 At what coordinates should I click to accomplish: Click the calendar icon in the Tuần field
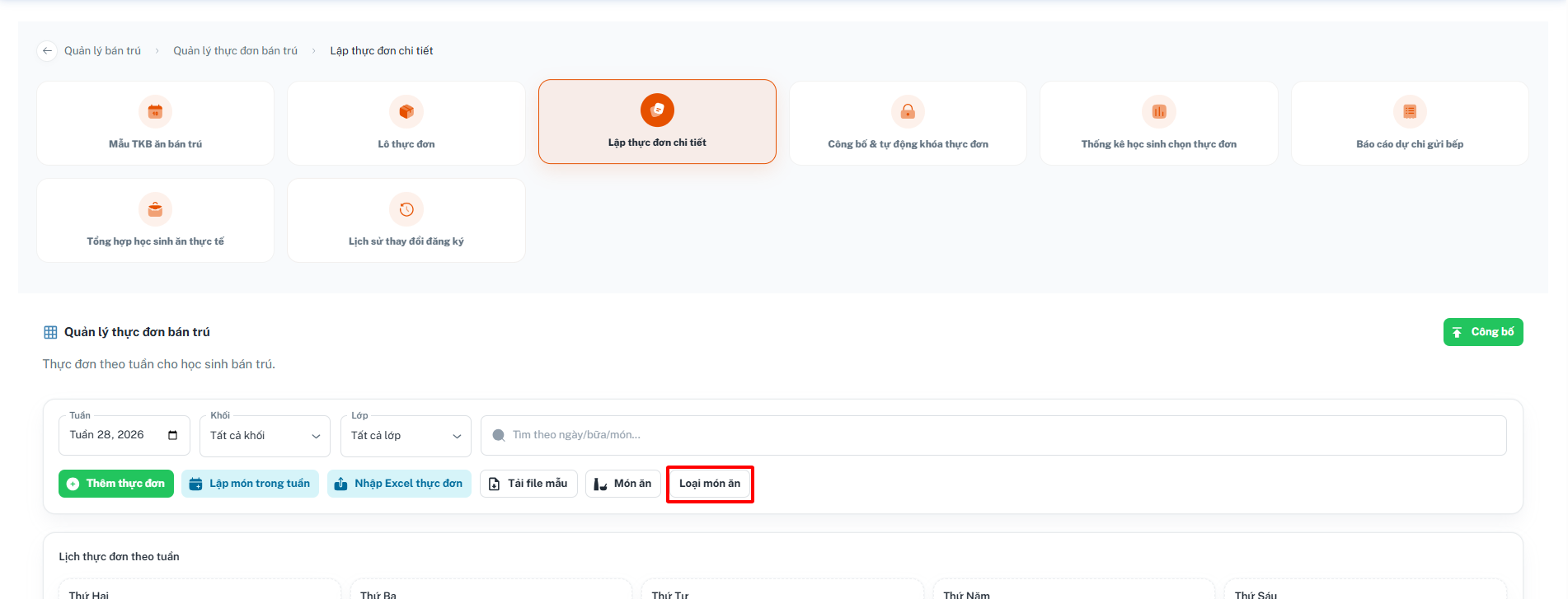(172, 435)
